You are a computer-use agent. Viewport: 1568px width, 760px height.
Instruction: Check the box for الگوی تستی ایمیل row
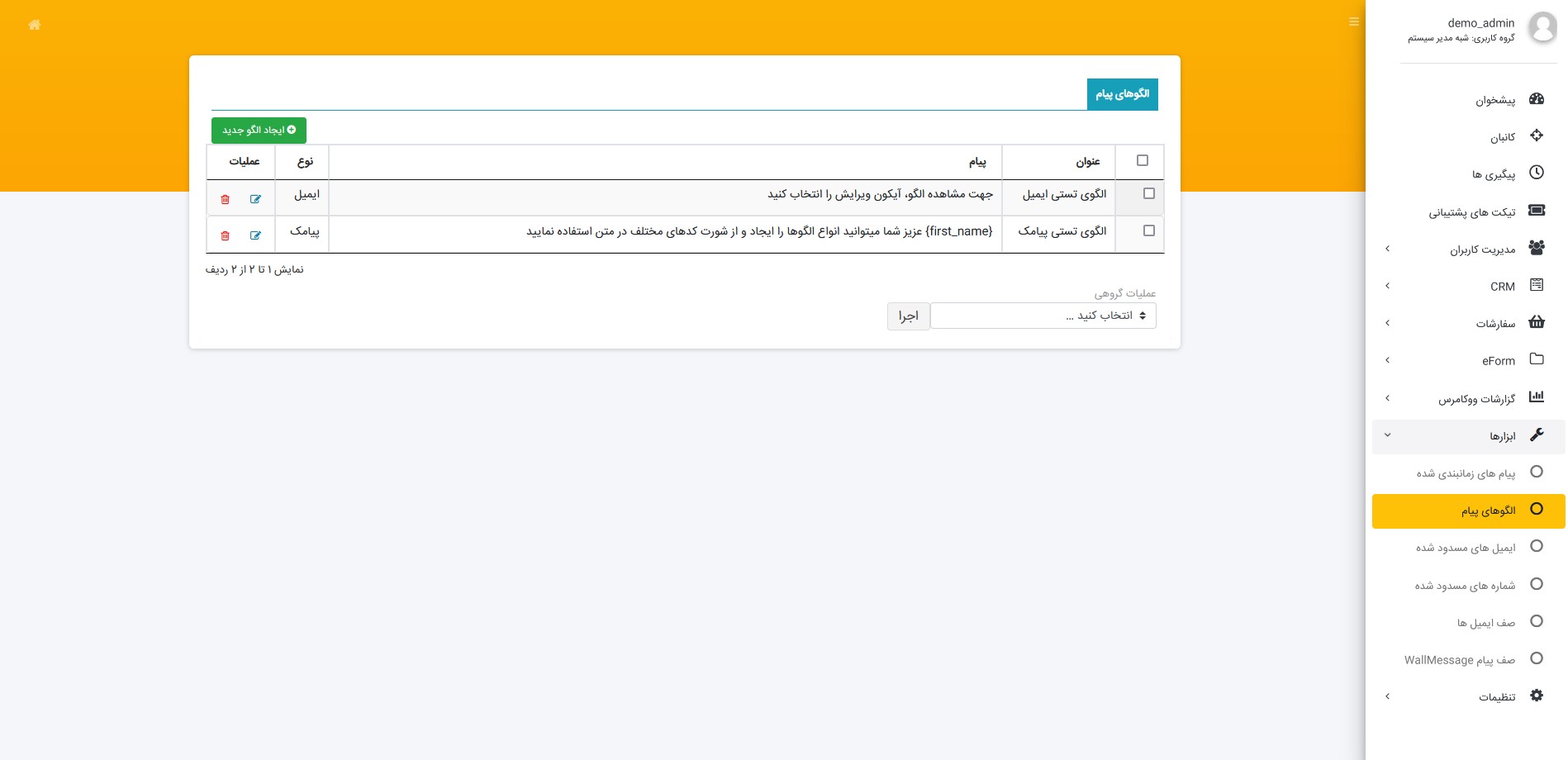point(1148,193)
